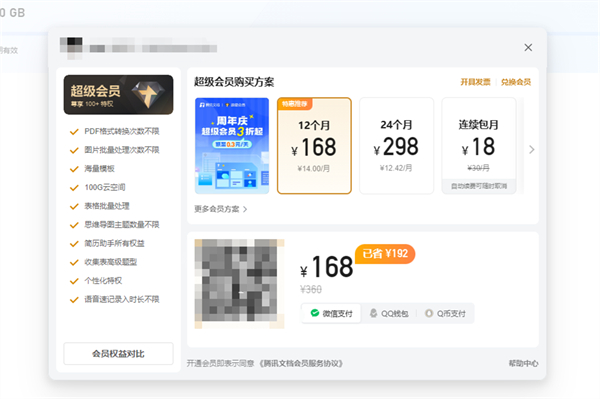
Task: Open 兑换会员 redeem link
Action: 516,82
